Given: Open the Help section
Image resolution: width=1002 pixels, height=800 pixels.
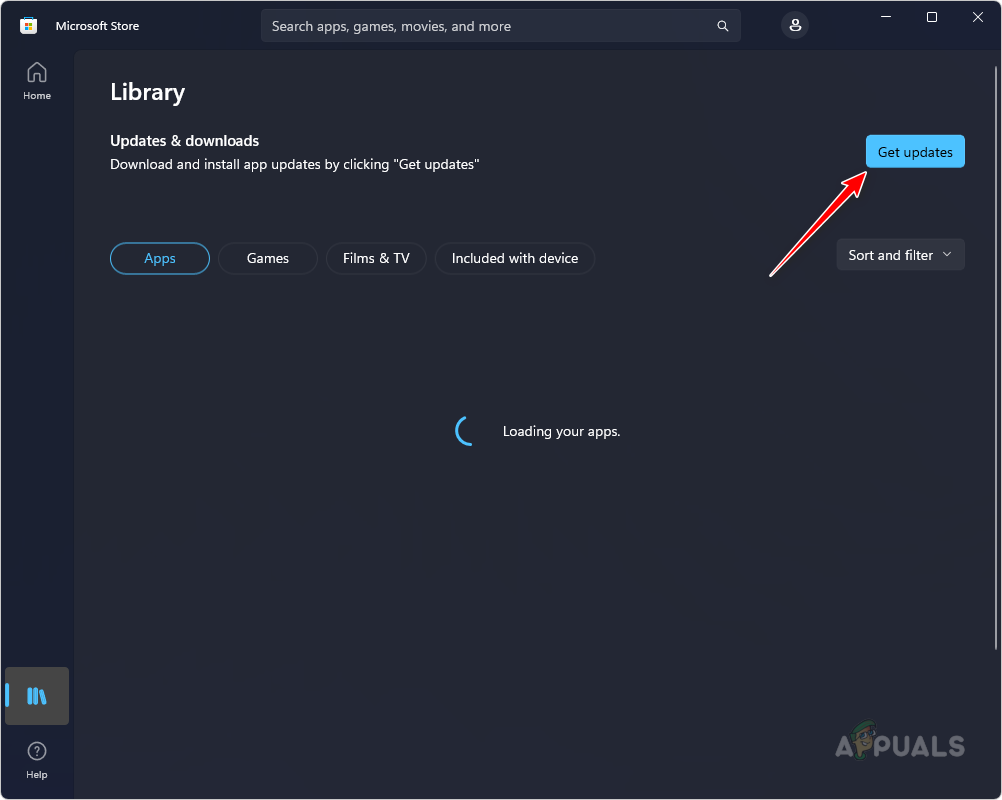Looking at the screenshot, I should 36,760.
